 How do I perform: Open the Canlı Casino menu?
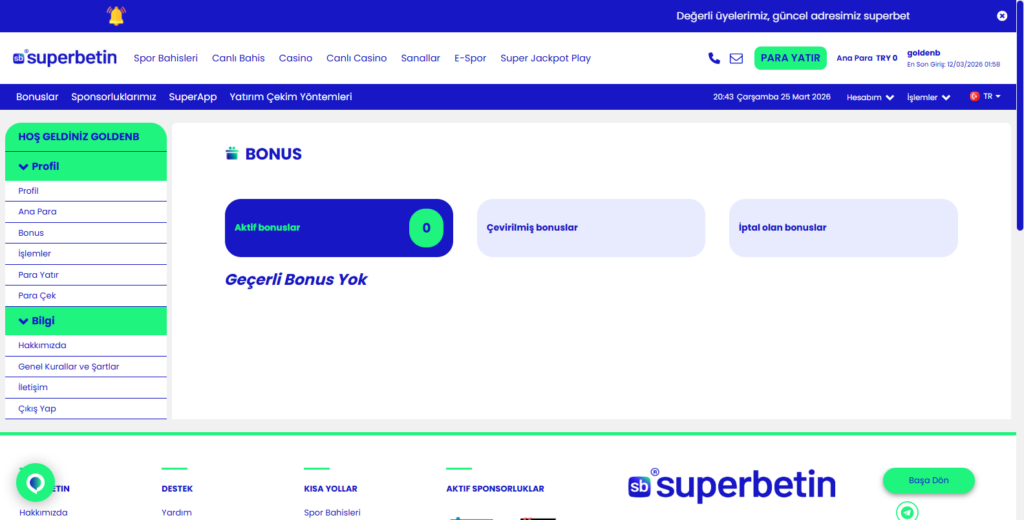pyautogui.click(x=356, y=58)
